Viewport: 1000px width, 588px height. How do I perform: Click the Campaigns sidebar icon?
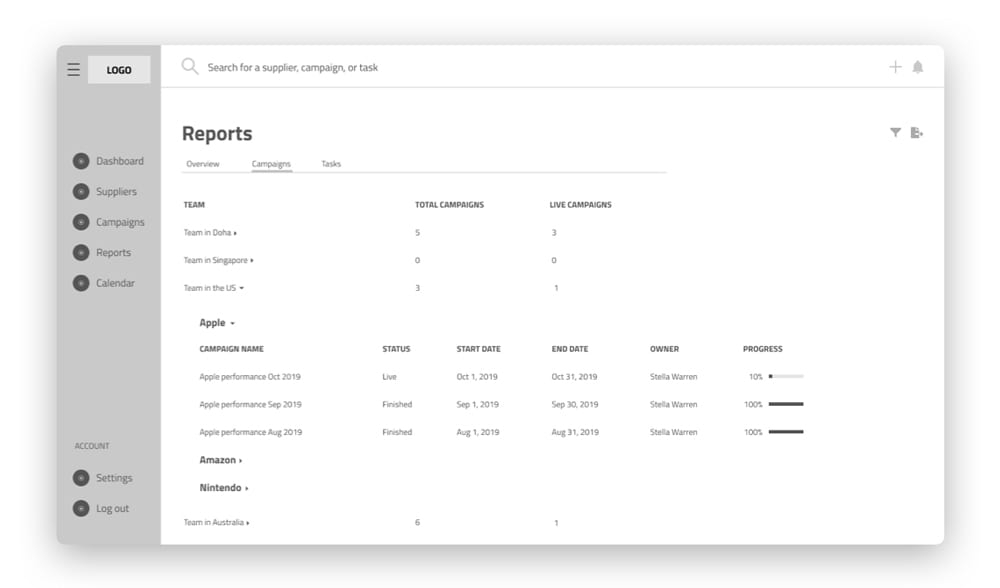81,222
